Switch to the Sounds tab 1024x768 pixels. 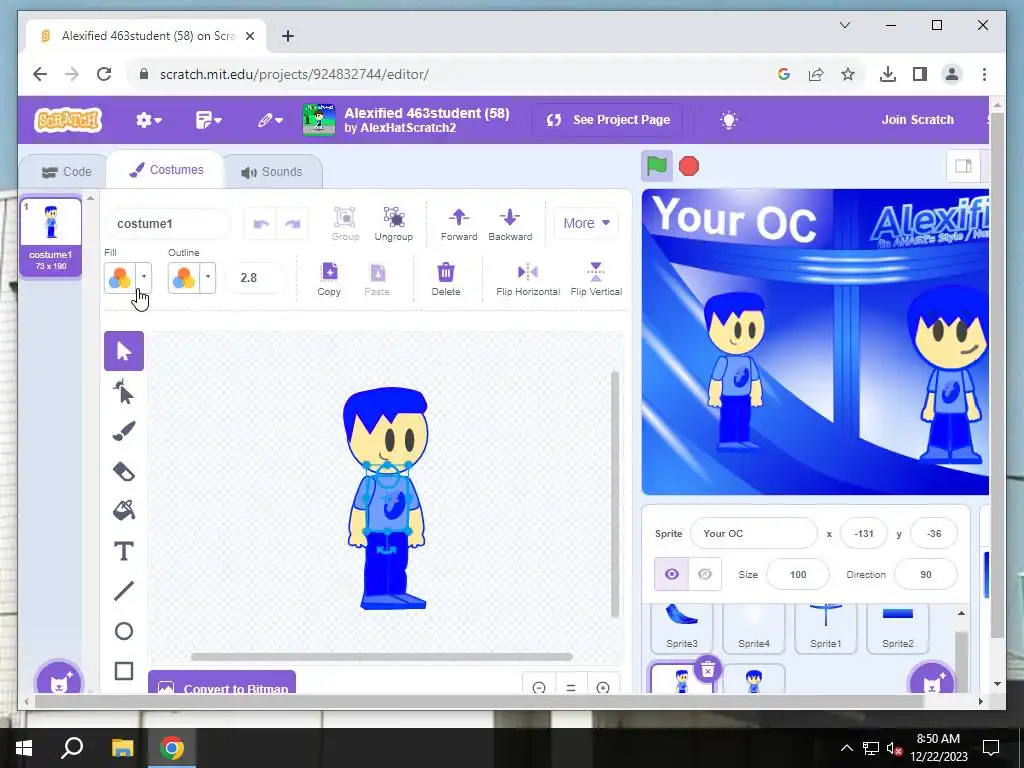coord(272,172)
